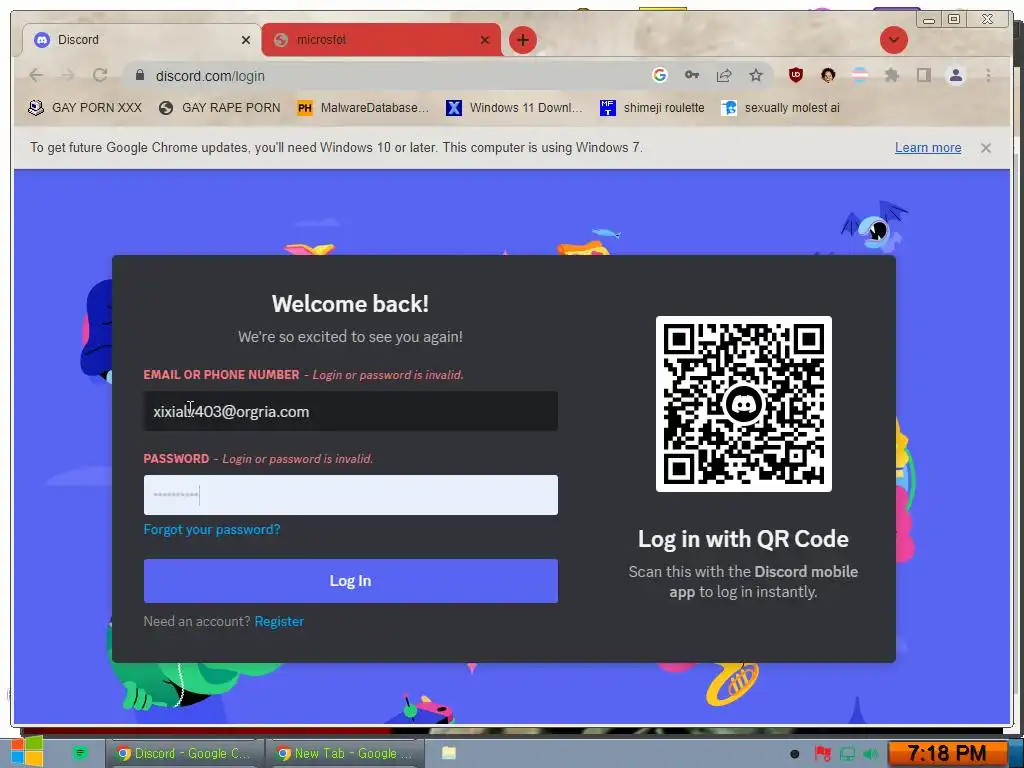The image size is (1024, 768).
Task: Go forward to the next page
Action: tap(68, 75)
